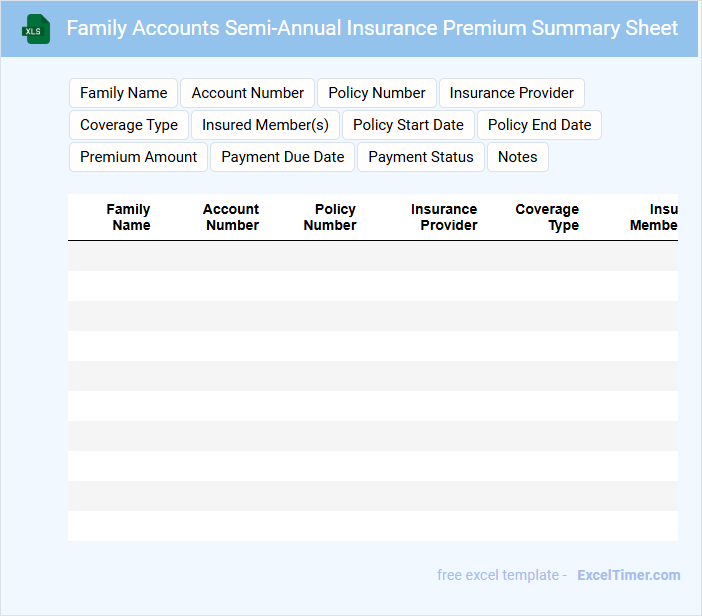
Task: Click the Insurance Provider column header
Action: (445, 217)
